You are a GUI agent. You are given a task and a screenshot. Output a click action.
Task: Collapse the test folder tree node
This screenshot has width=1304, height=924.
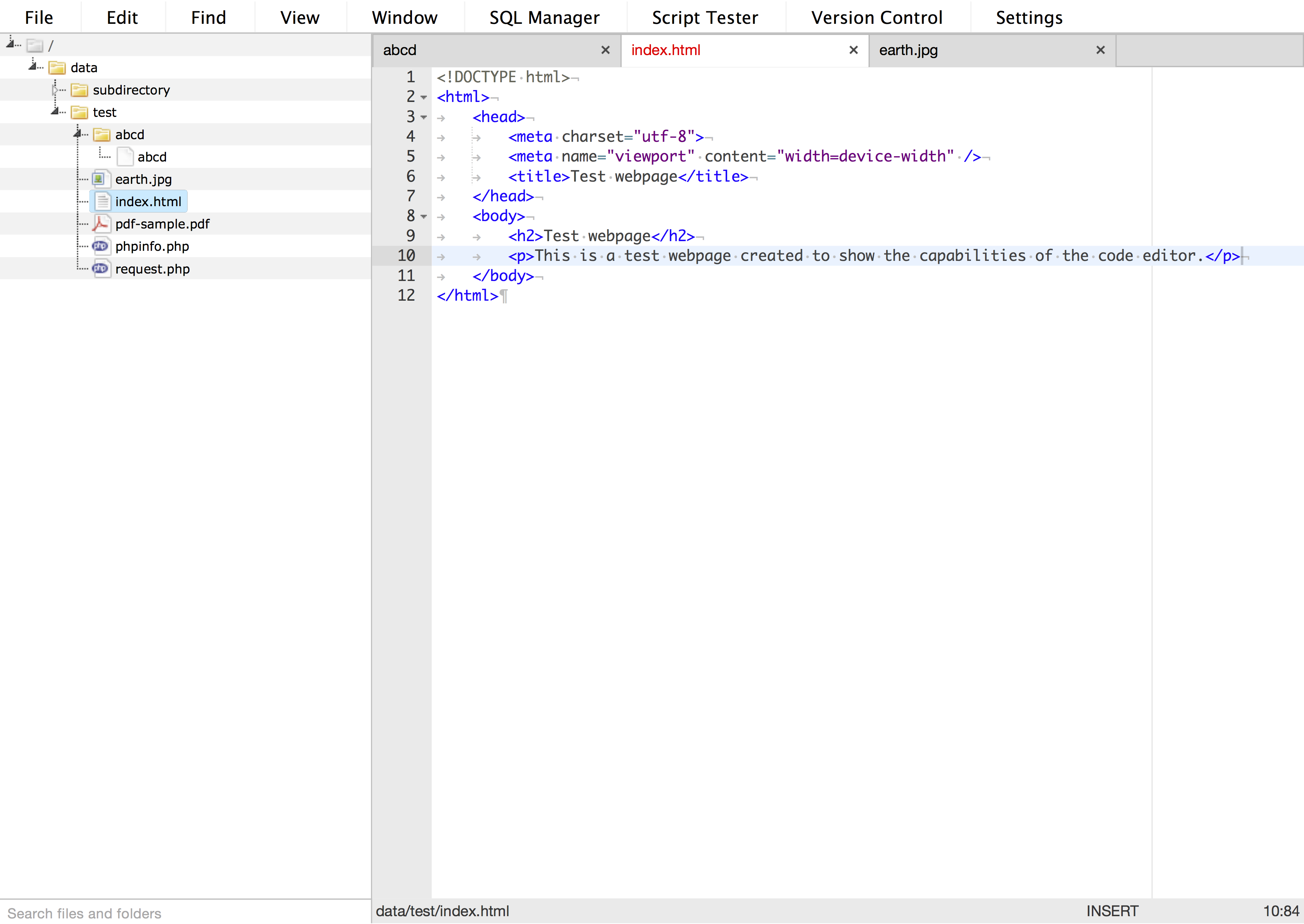[x=55, y=112]
